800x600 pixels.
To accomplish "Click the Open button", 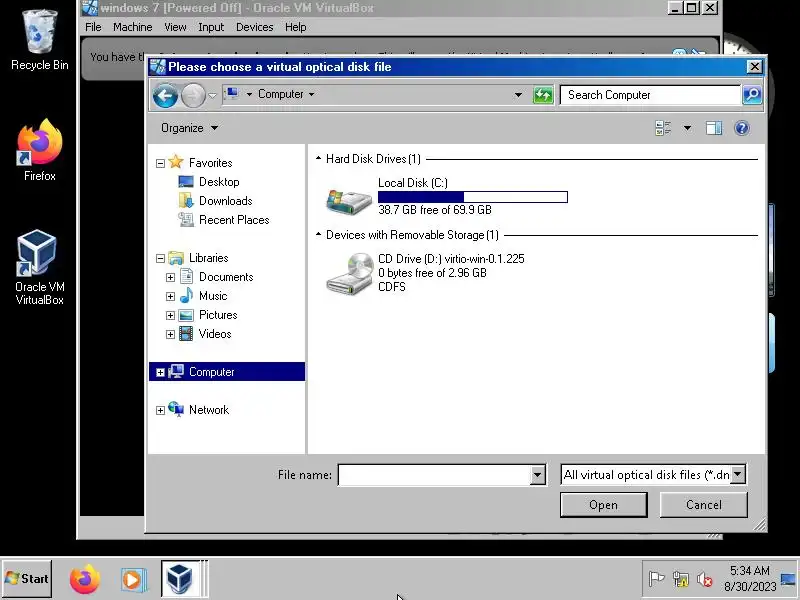I will click(x=604, y=505).
